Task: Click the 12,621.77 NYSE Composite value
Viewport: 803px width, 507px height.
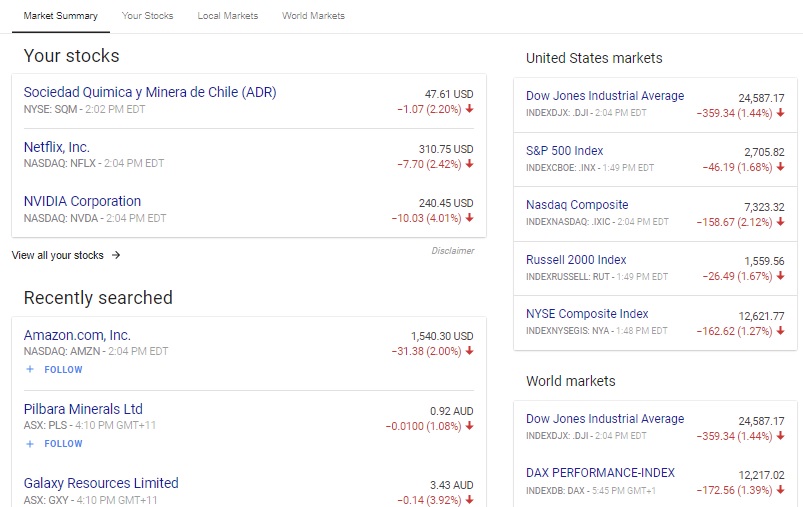Action: [x=762, y=316]
